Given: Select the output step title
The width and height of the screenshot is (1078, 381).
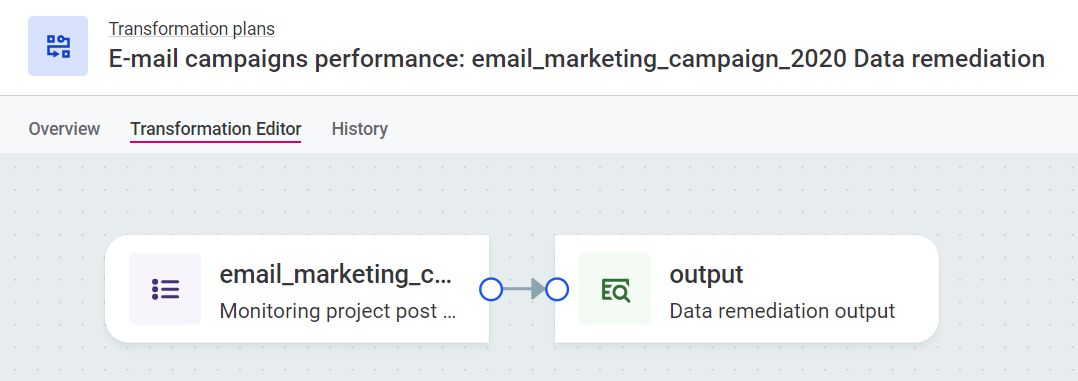Looking at the screenshot, I should pyautogui.click(x=706, y=274).
